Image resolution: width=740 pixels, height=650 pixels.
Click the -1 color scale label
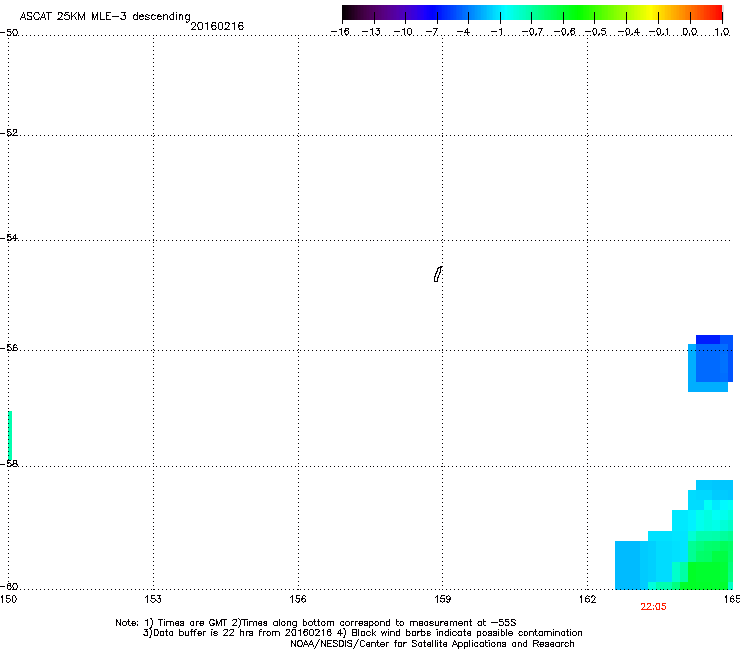coord(497,32)
